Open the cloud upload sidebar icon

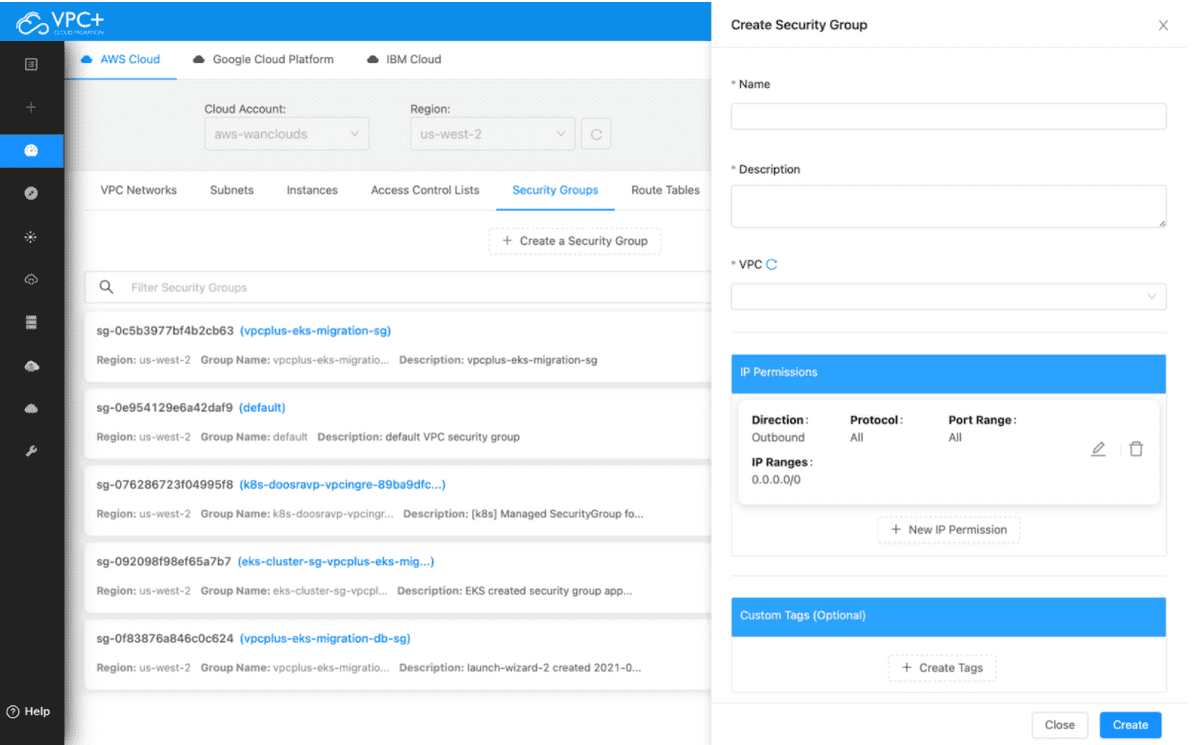tap(31, 280)
